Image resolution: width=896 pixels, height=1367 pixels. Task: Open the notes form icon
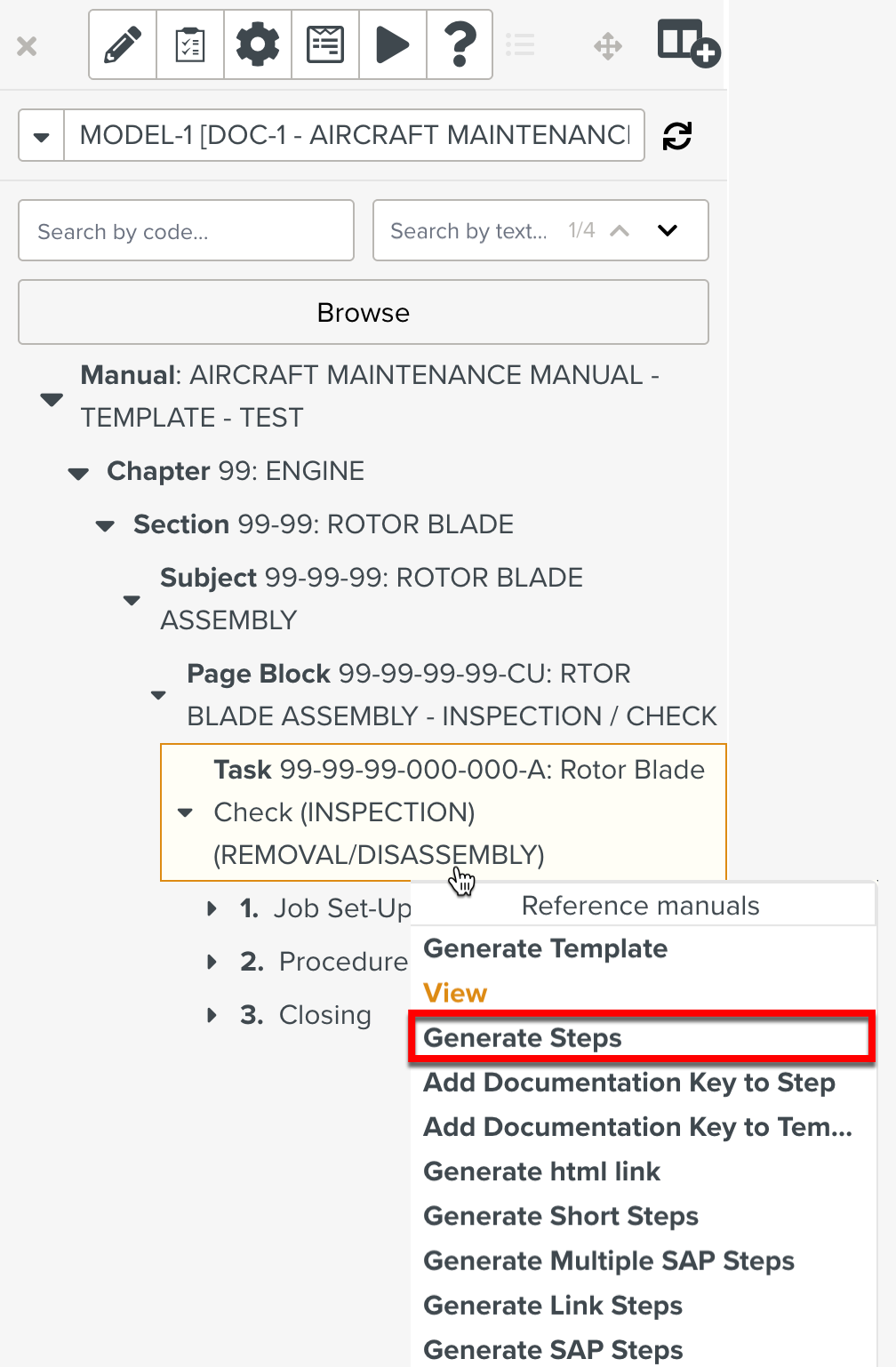click(x=324, y=44)
